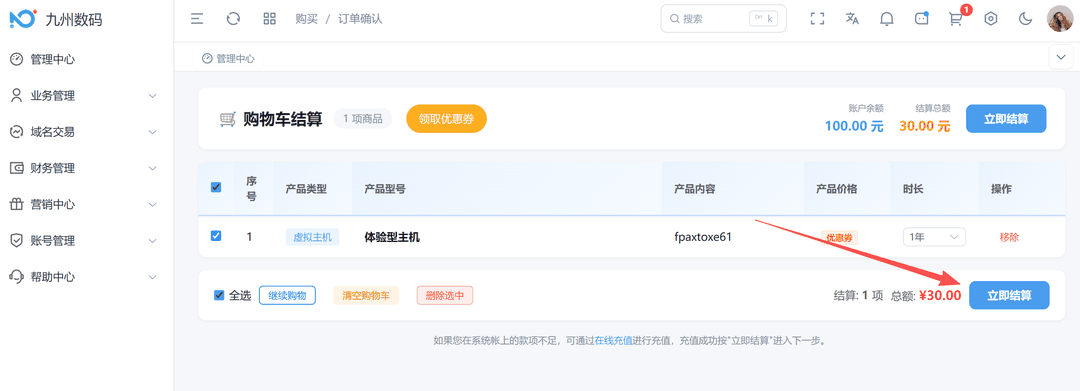Expand the 业务管理 menu chevron
Image resolution: width=1080 pixels, height=391 pixels.
153,96
